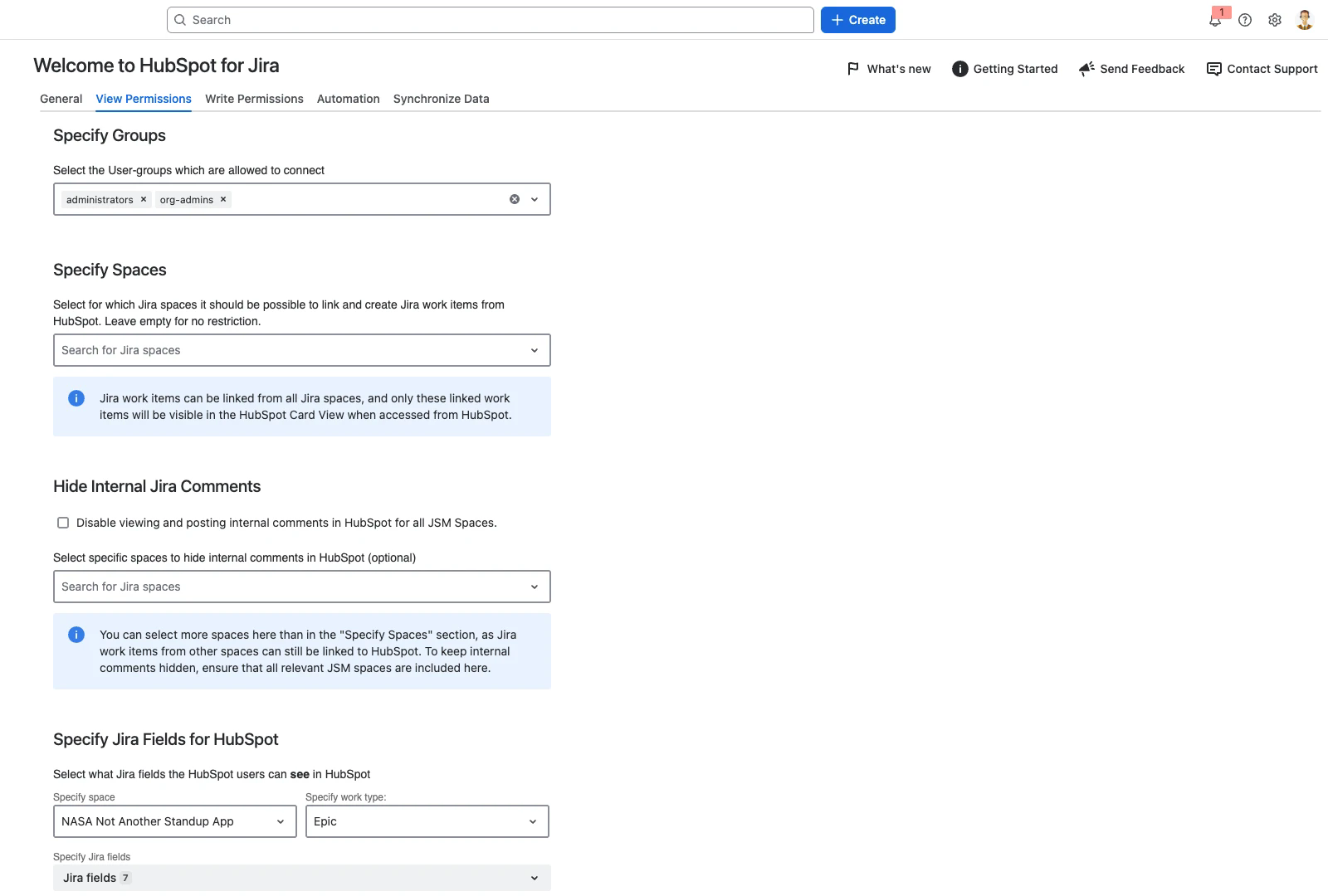Click the What's new flag icon
Image resolution: width=1328 pixels, height=896 pixels.
pyautogui.click(x=853, y=69)
